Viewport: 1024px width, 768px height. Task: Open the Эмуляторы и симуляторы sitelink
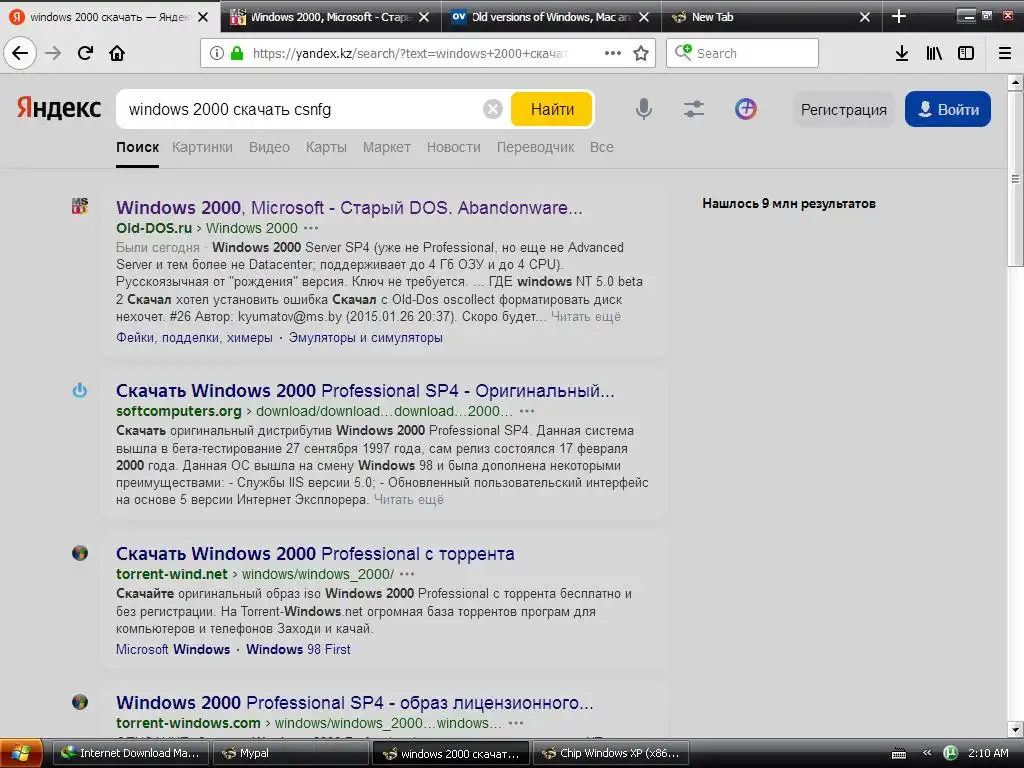coord(366,338)
